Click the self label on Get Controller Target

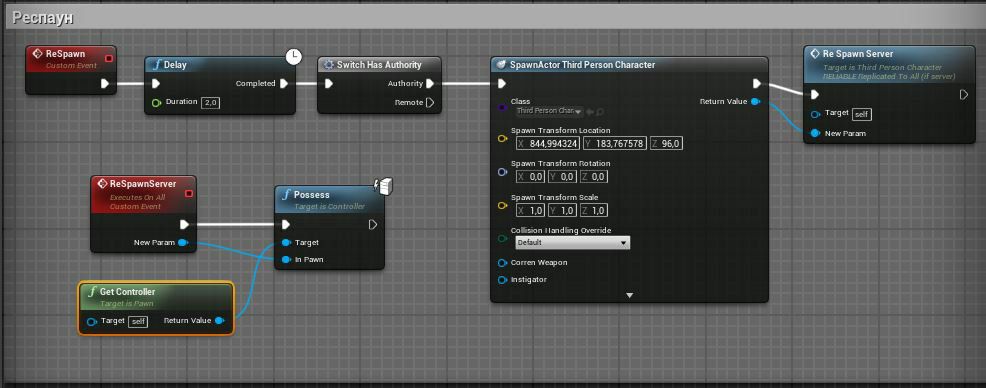pos(138,321)
